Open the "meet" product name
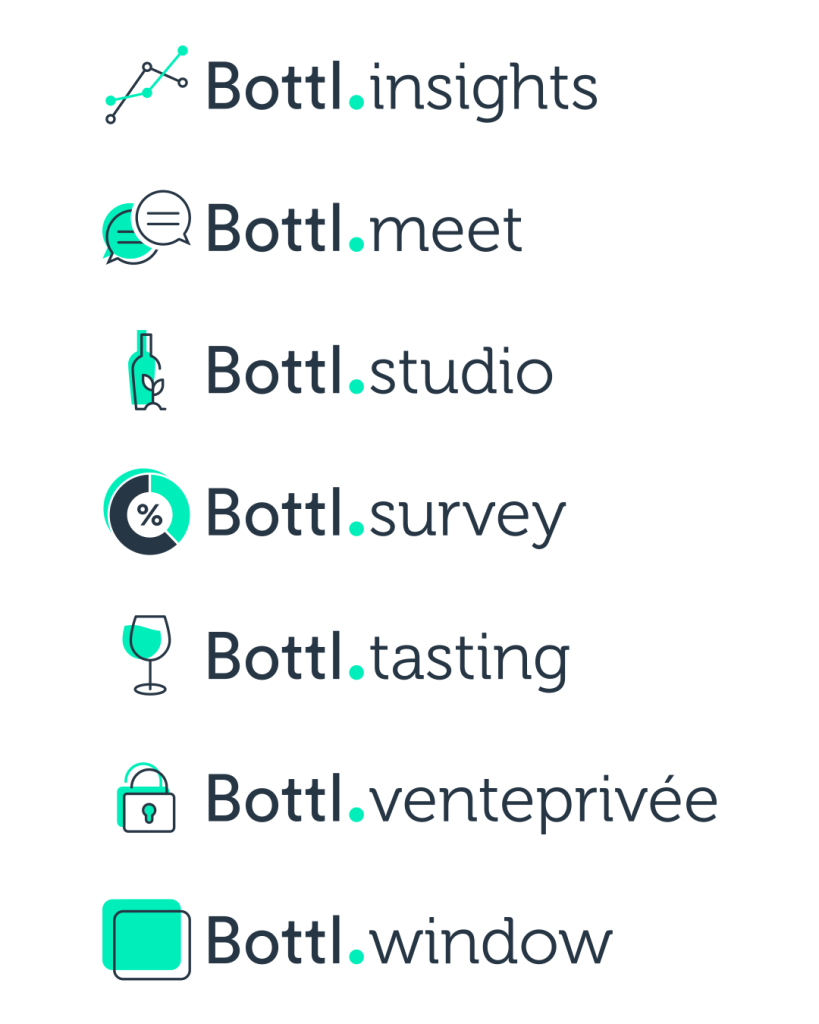This screenshot has width=819, height=1024. click(x=445, y=230)
